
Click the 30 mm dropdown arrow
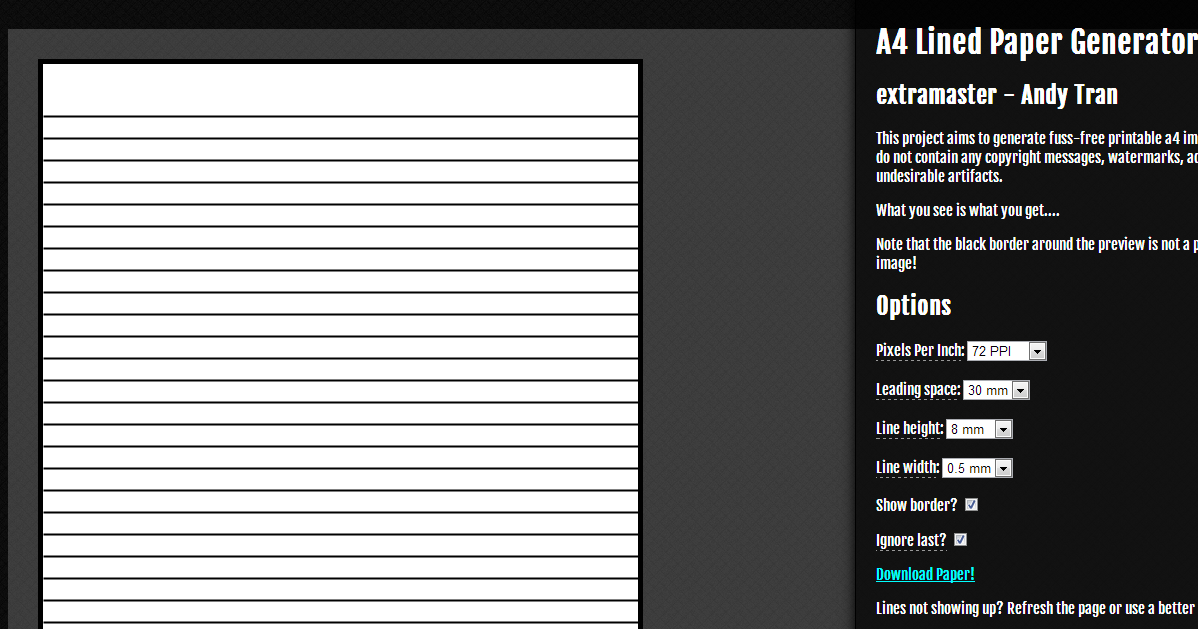tap(1021, 389)
